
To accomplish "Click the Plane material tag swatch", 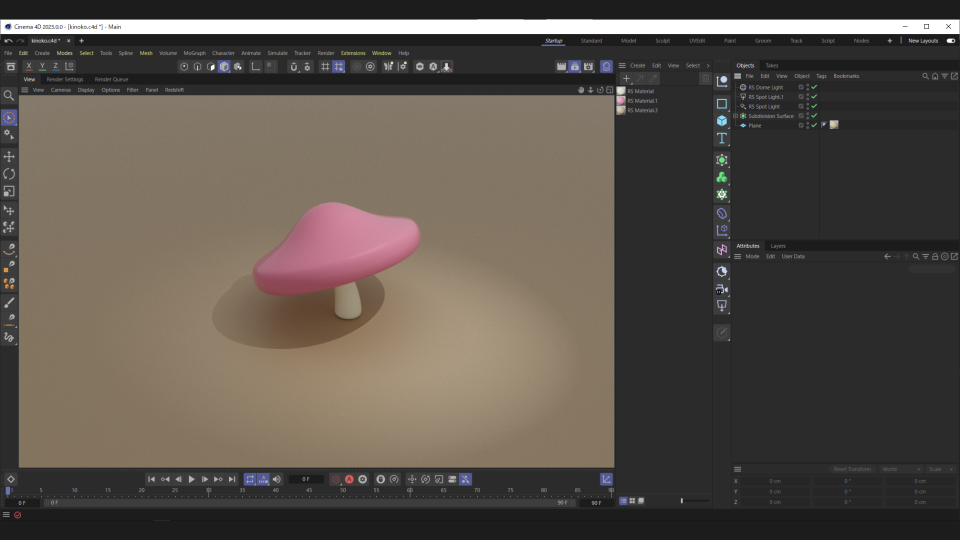I will [834, 125].
